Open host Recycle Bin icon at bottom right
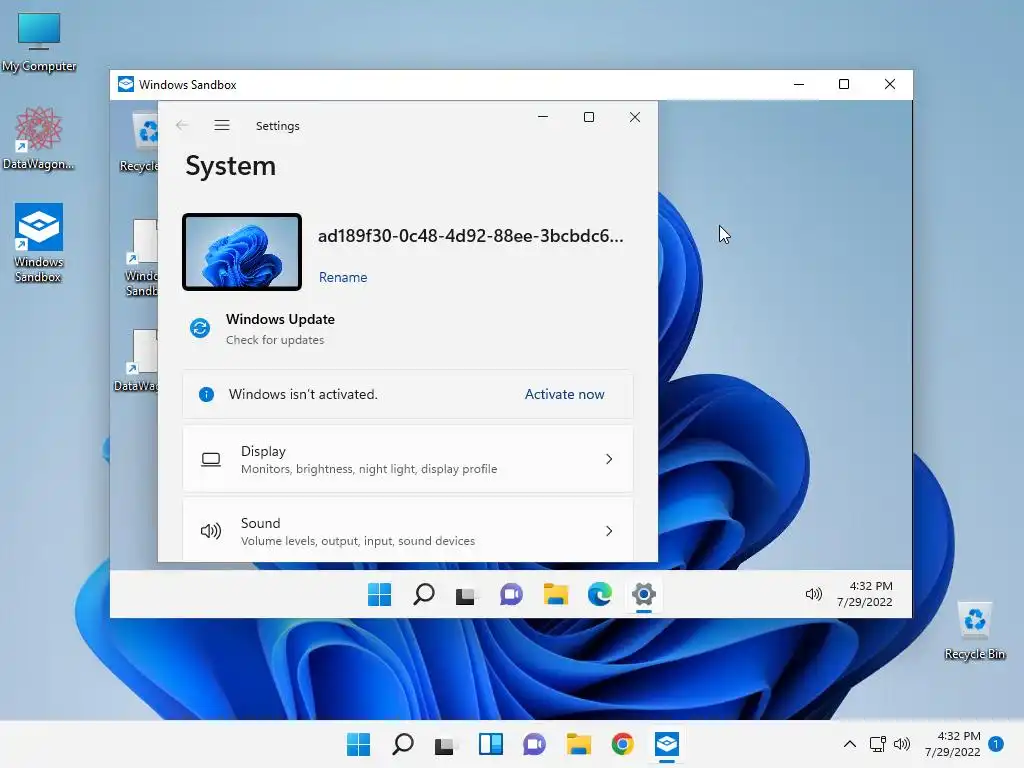The image size is (1024, 768). coord(974,630)
